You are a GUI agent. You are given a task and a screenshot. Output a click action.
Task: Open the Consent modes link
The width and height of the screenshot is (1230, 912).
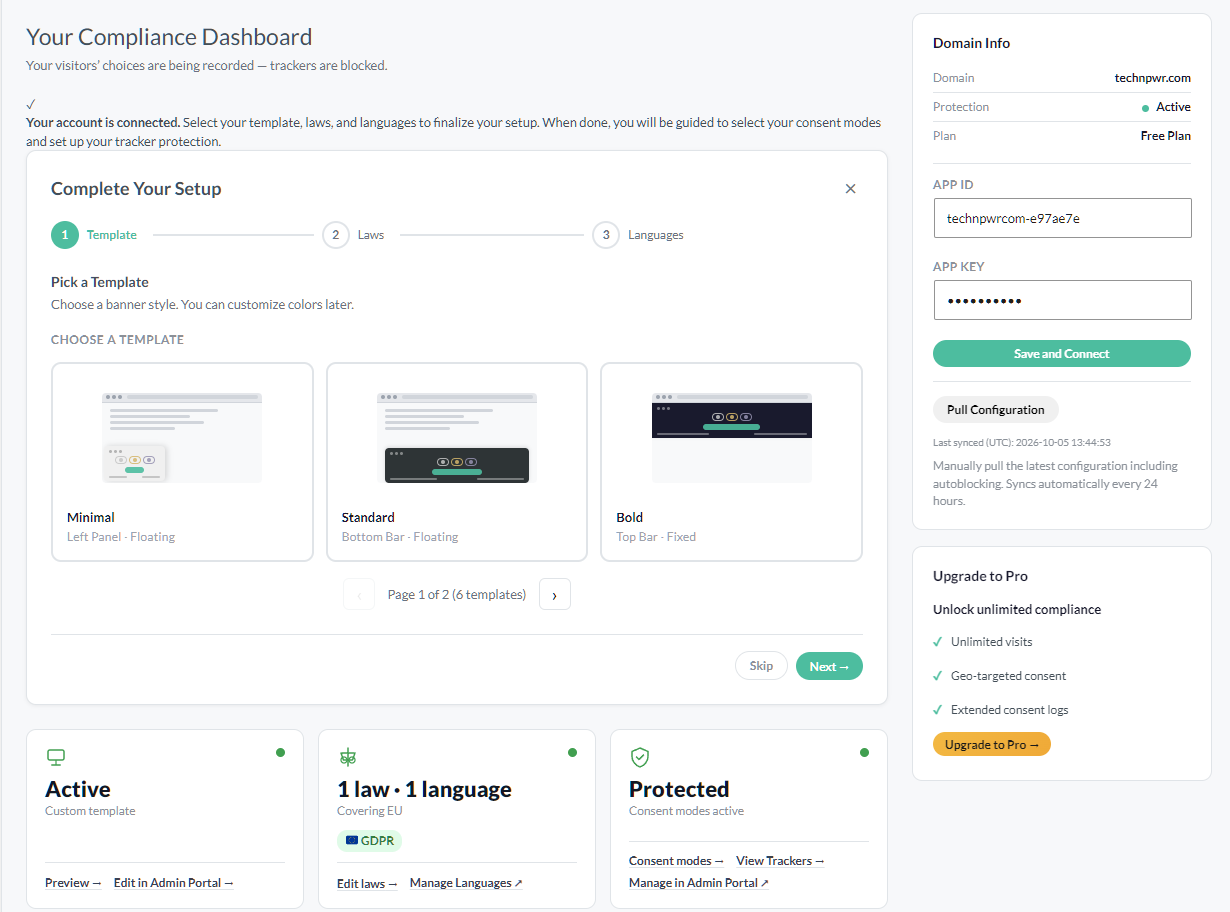[677, 861]
